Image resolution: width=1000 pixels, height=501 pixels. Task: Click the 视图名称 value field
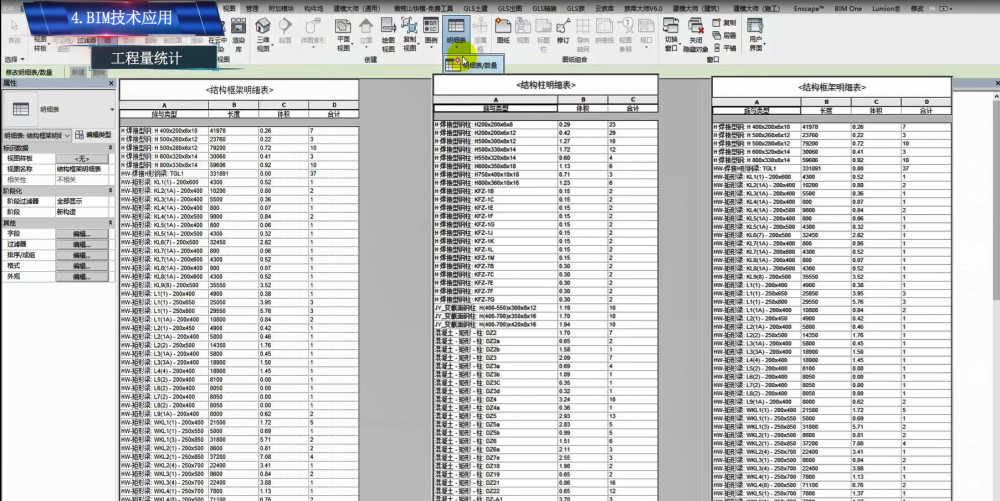pyautogui.click(x=82, y=169)
